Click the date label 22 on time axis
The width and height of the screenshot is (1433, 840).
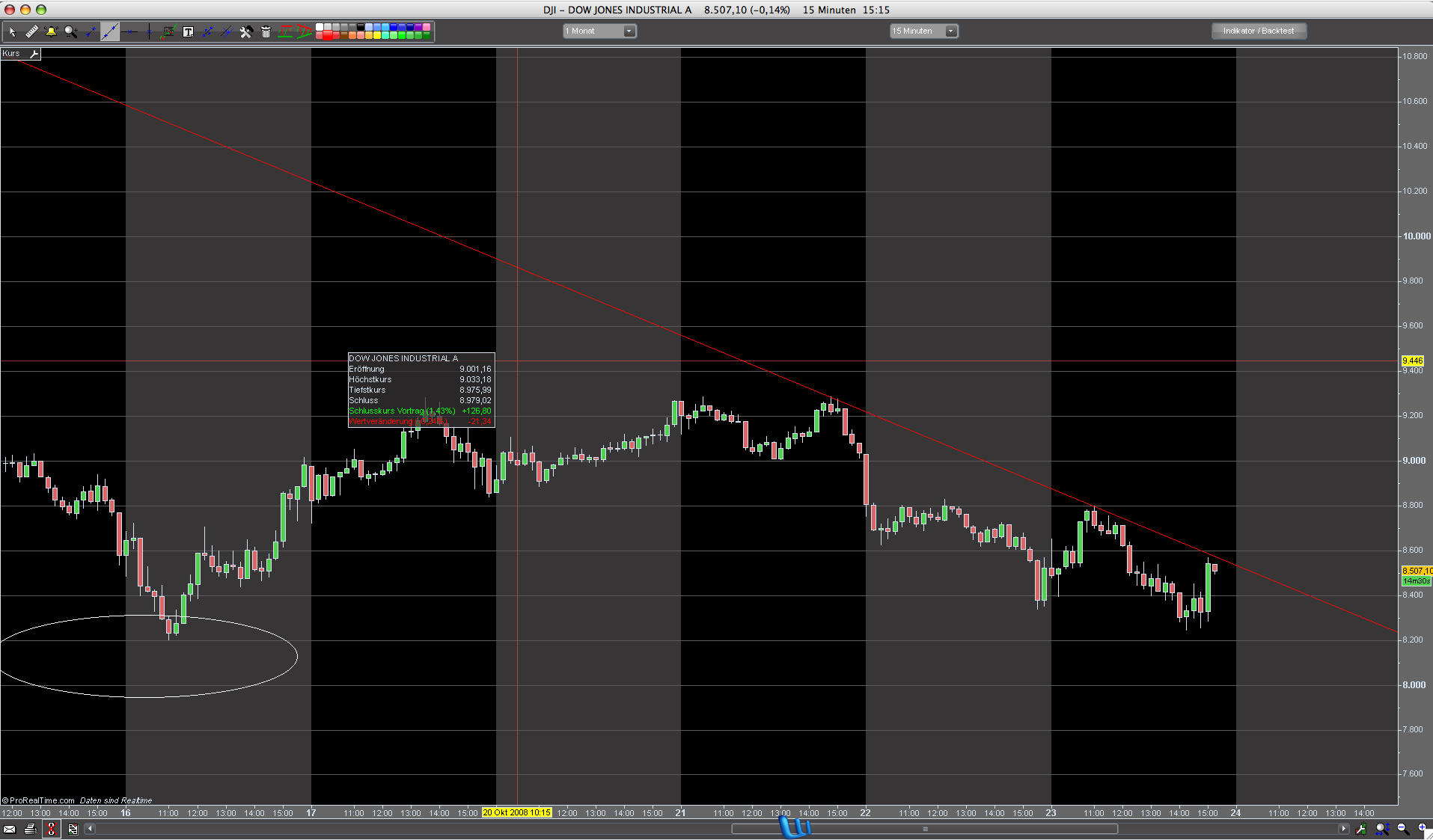(865, 812)
